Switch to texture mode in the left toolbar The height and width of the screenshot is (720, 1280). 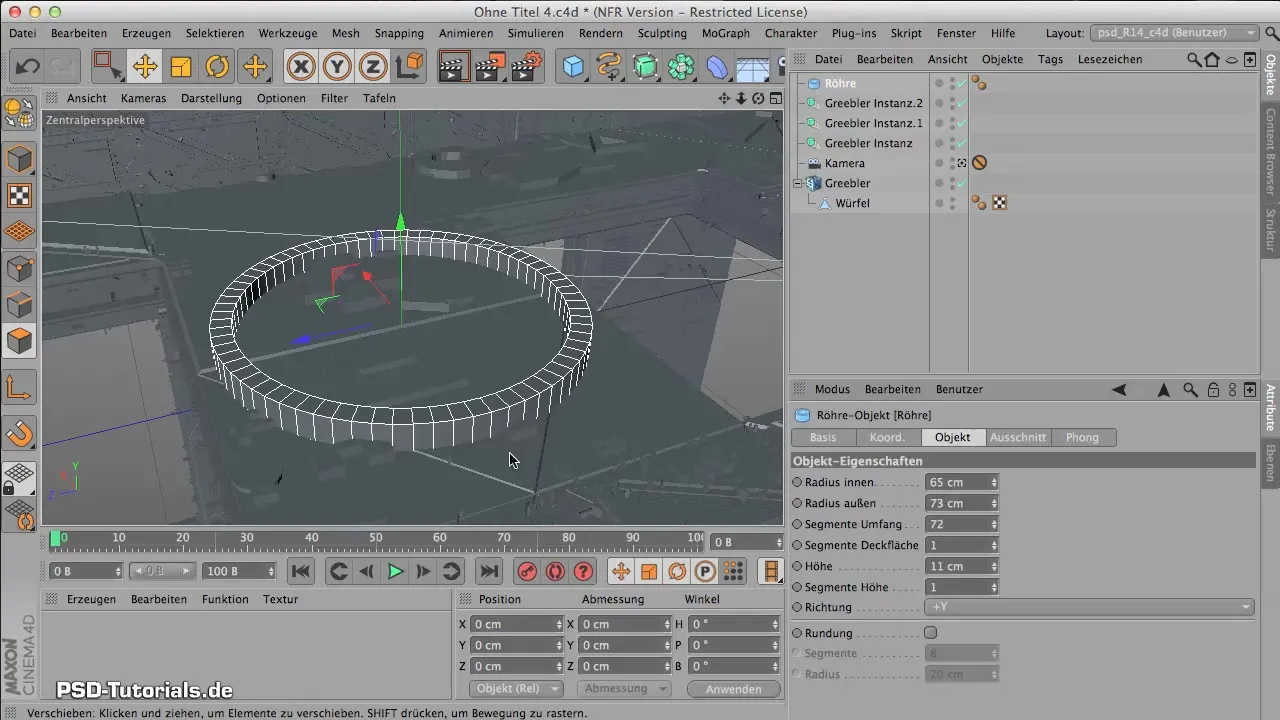click(20, 195)
